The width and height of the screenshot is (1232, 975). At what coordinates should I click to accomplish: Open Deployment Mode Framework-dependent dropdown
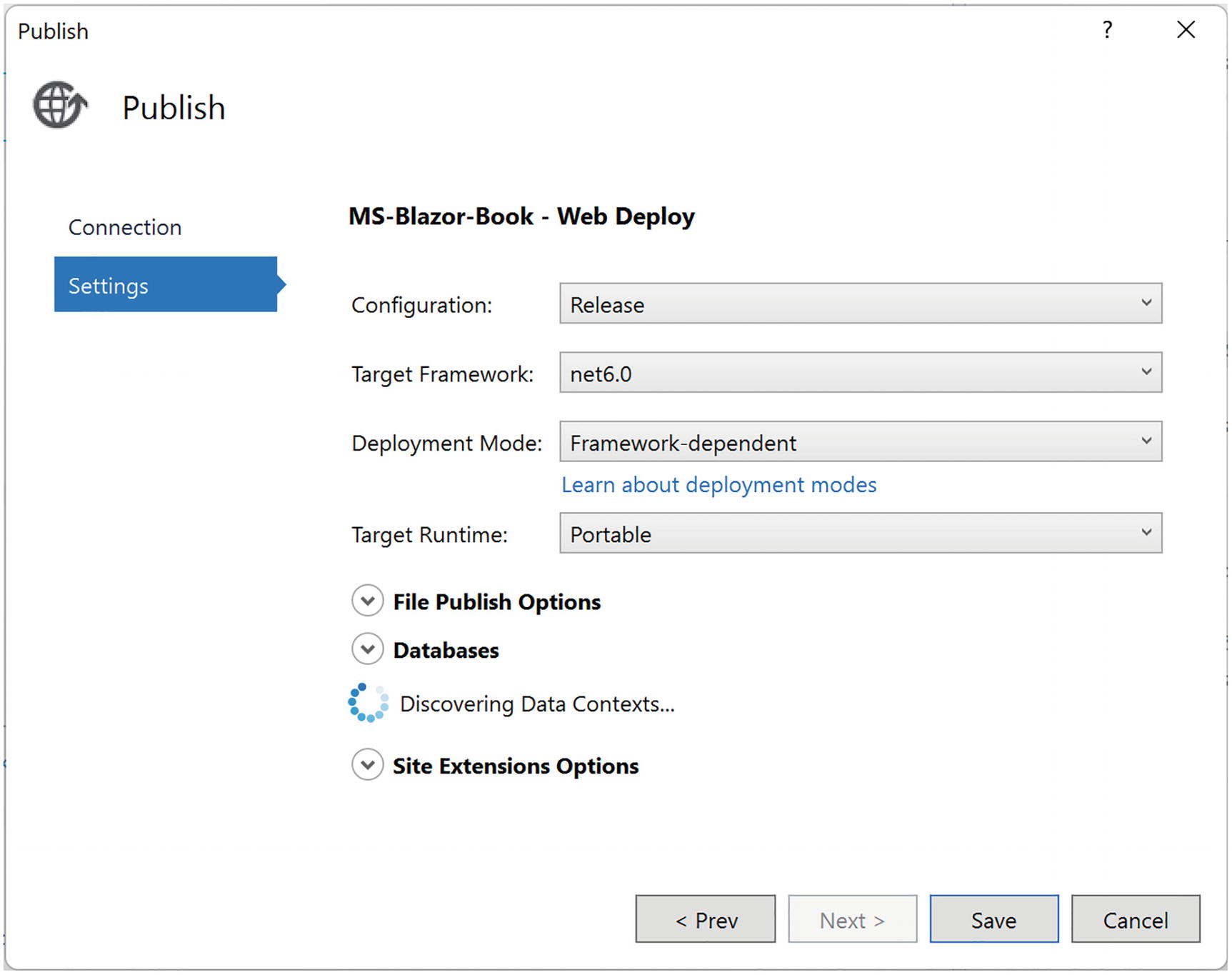point(860,442)
